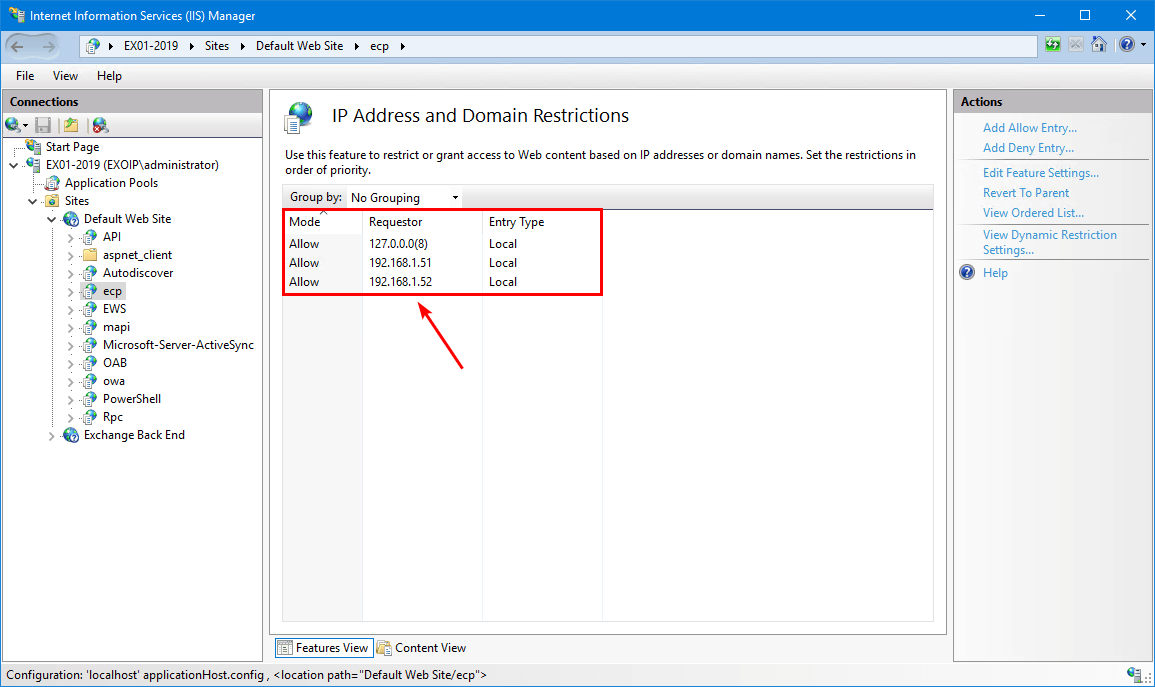Open Edit Feature Settings
This screenshot has height=687, width=1155.
tap(1041, 173)
